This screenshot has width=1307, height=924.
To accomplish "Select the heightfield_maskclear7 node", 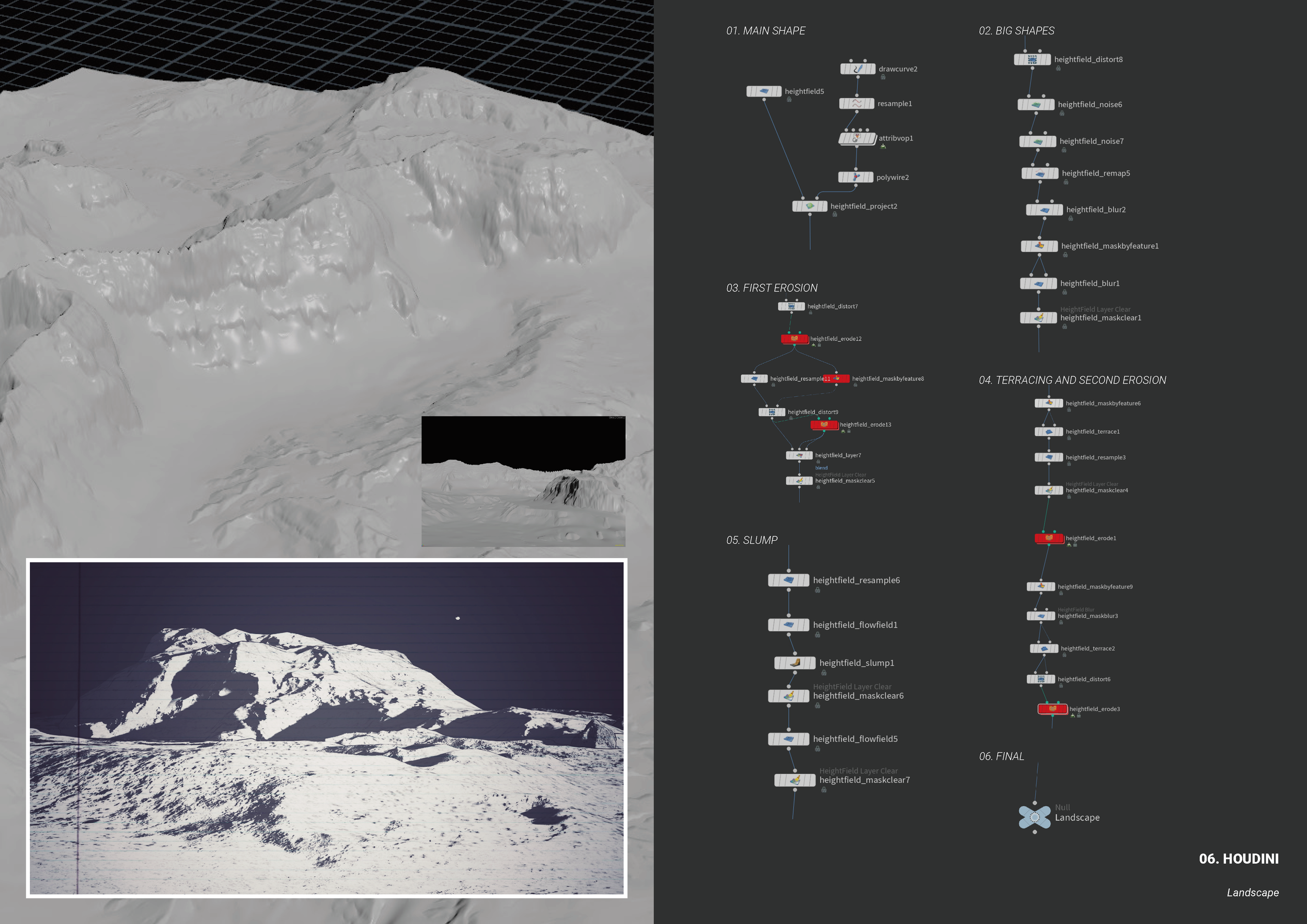I will [795, 780].
